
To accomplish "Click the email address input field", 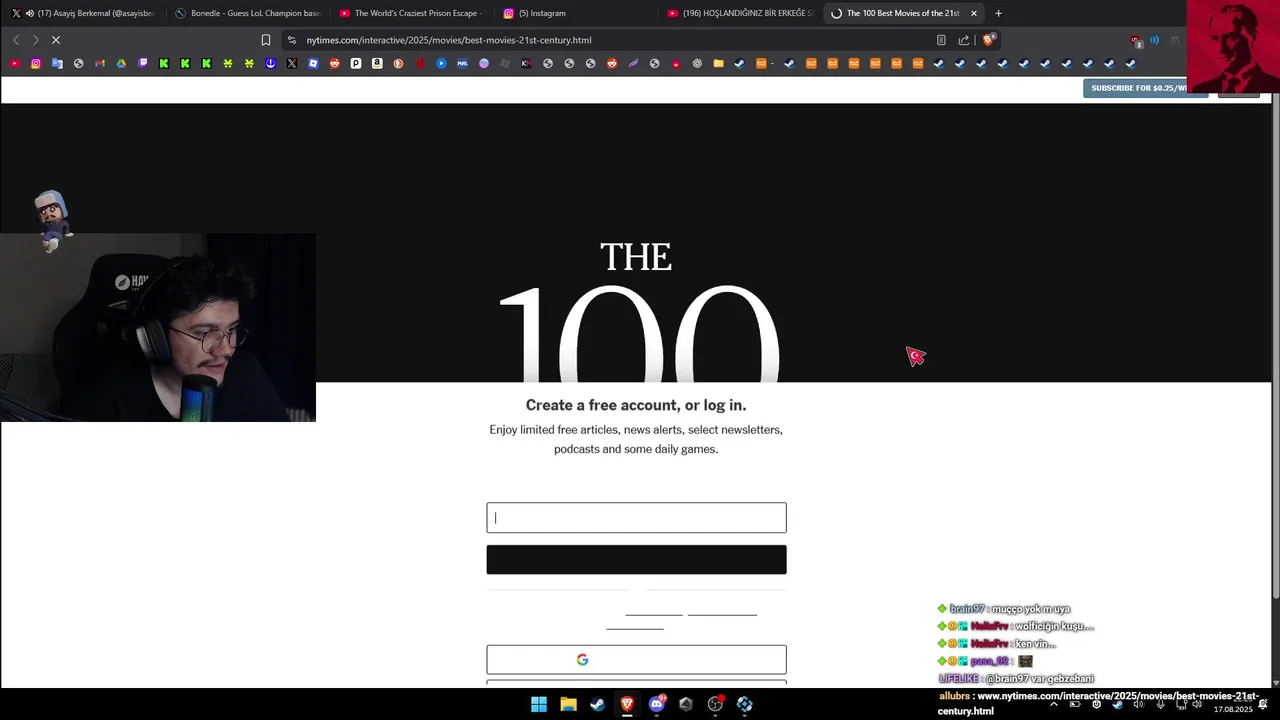I will pos(636,518).
